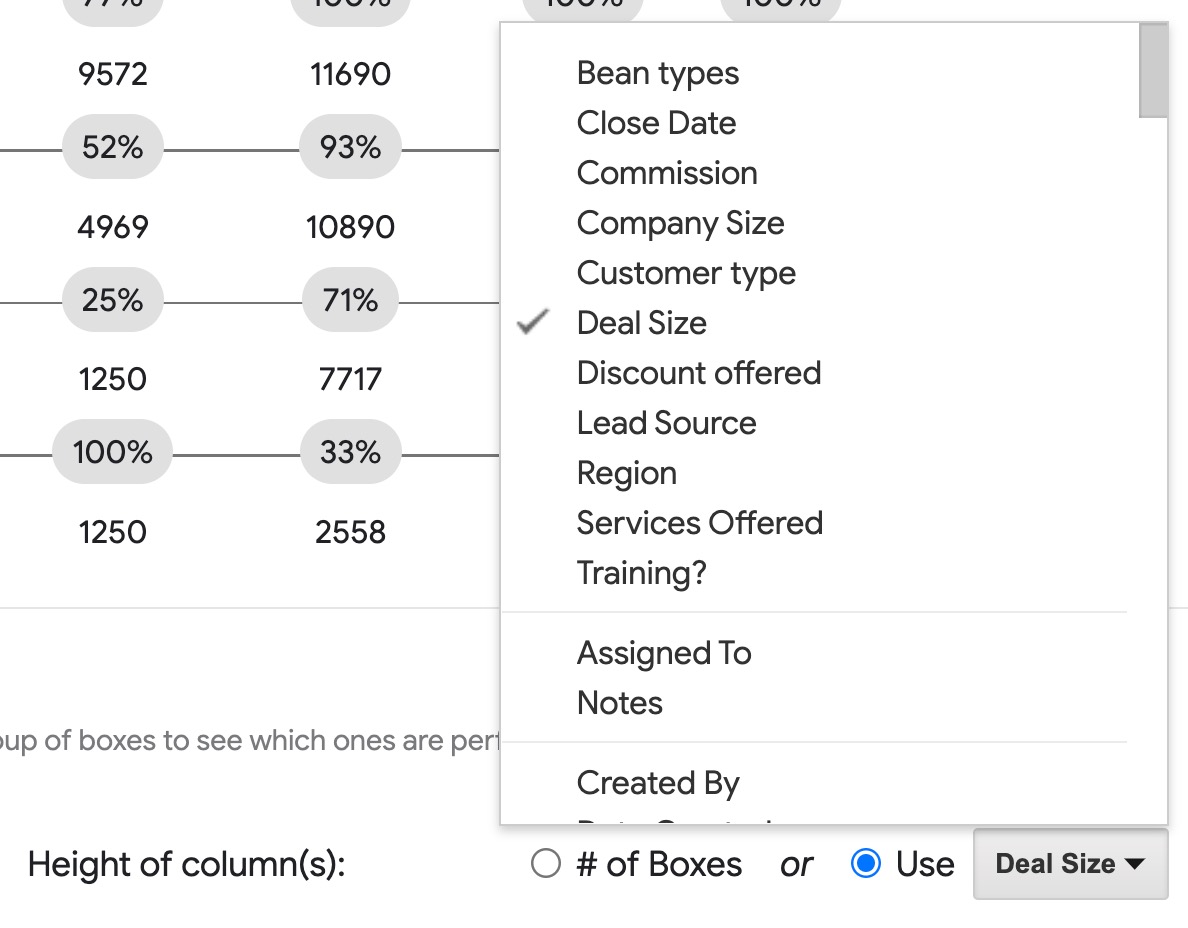Select the '# of Boxes' radio button

[x=545, y=864]
